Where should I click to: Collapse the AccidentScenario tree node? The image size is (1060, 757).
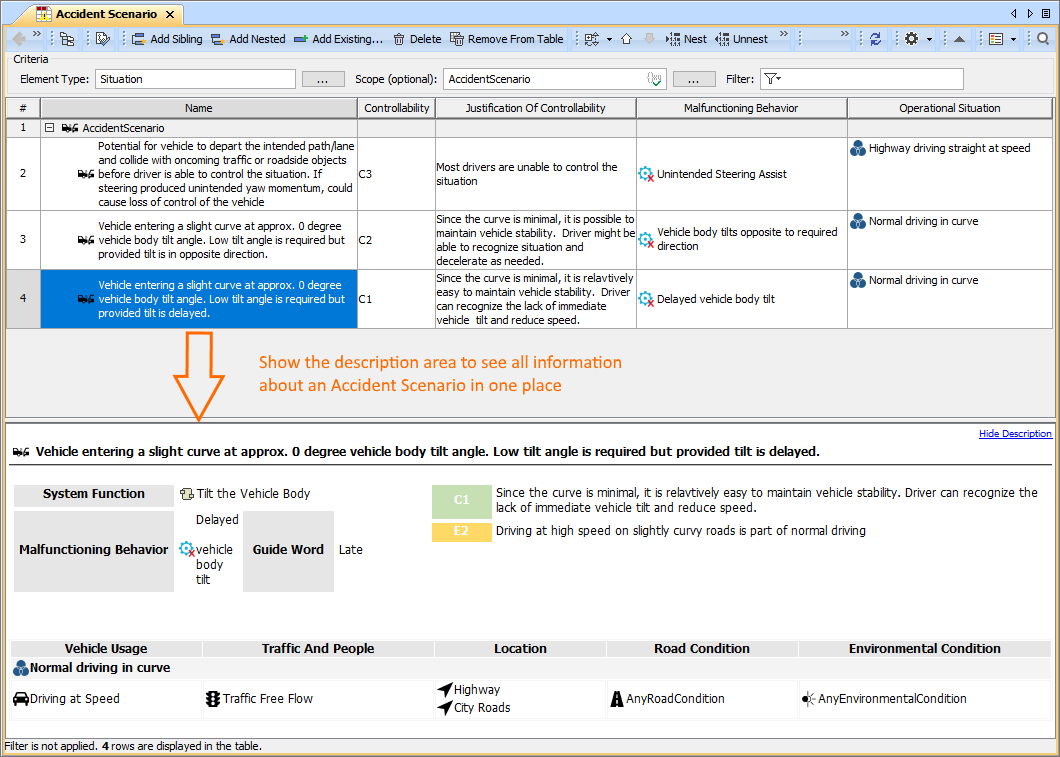[49, 128]
